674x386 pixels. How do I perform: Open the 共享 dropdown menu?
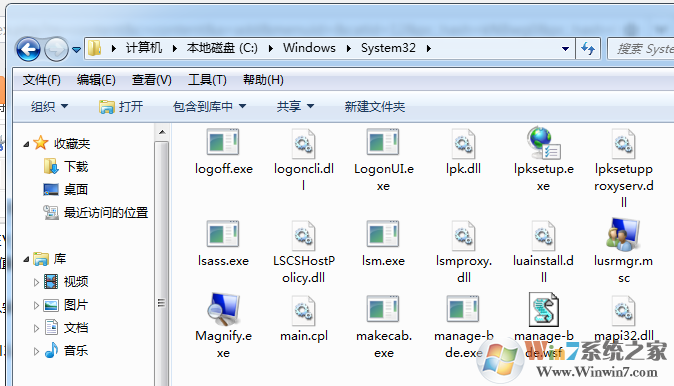point(295,106)
